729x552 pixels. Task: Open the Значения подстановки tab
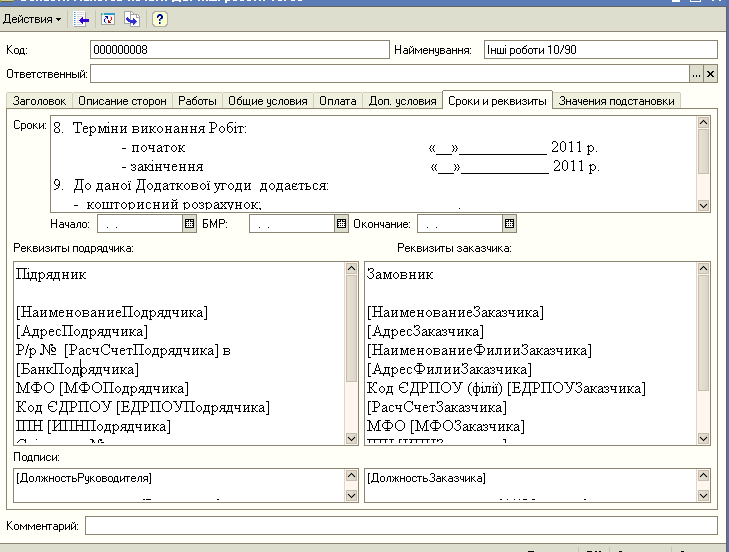tap(617, 101)
